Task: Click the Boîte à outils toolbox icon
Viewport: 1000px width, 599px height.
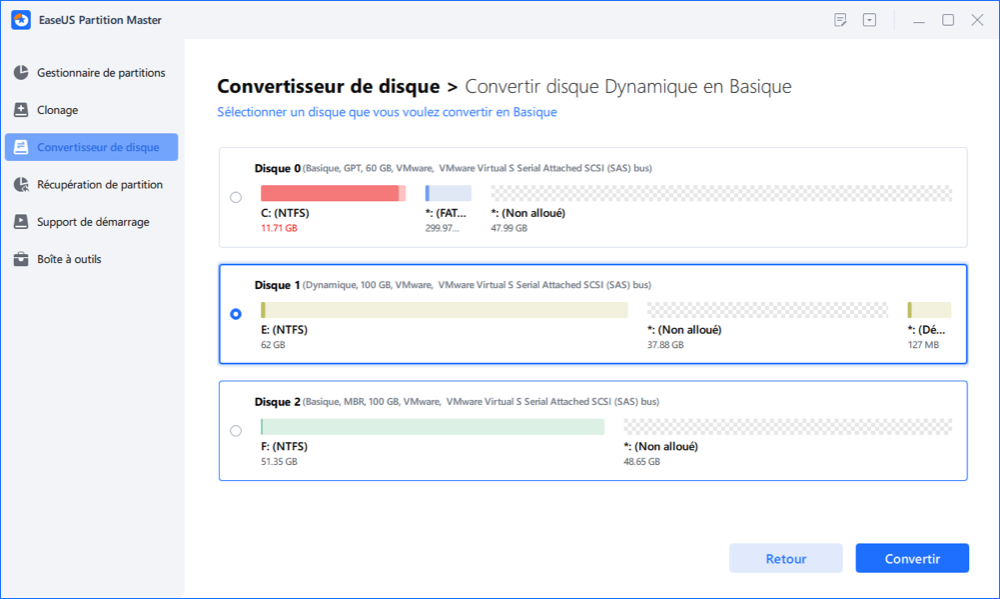Action: point(21,259)
